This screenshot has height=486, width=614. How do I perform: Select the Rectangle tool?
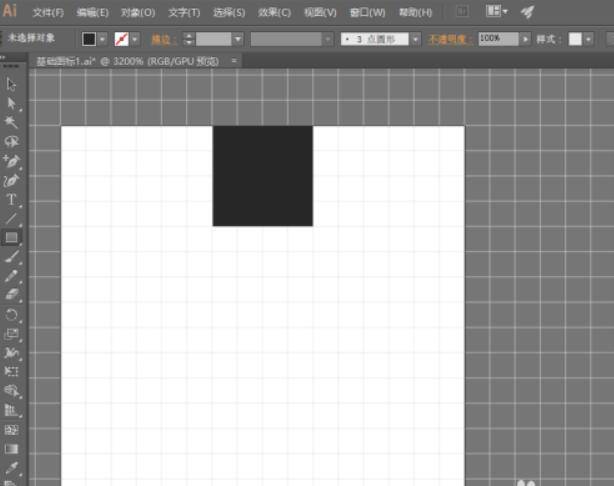12,238
